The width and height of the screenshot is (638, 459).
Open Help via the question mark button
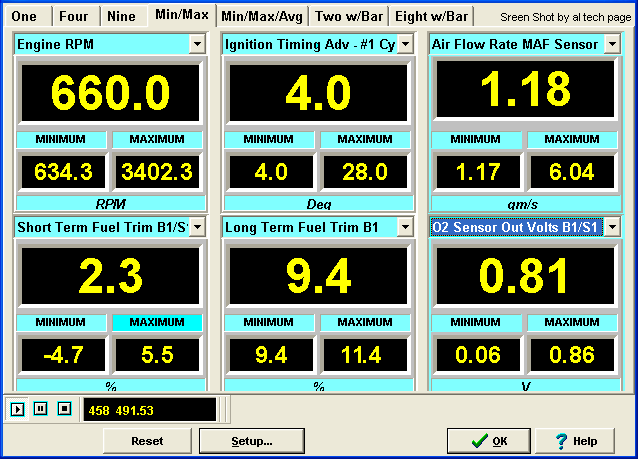pyautogui.click(x=574, y=441)
